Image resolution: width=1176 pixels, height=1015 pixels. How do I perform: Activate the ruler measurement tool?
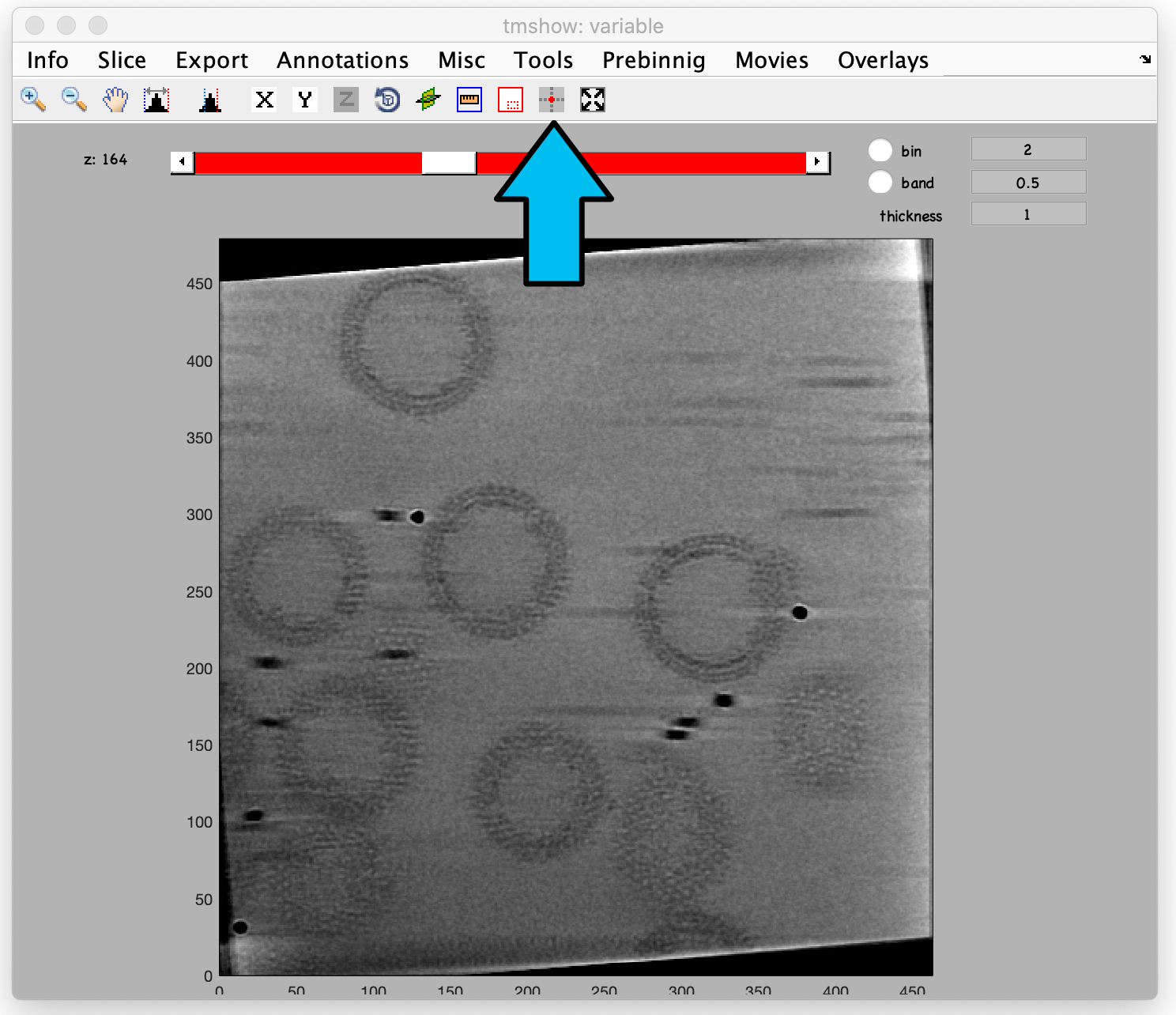pos(469,99)
